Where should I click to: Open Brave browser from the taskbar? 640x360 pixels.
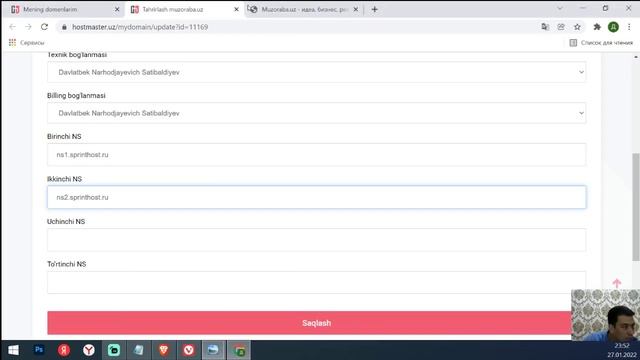(x=164, y=350)
